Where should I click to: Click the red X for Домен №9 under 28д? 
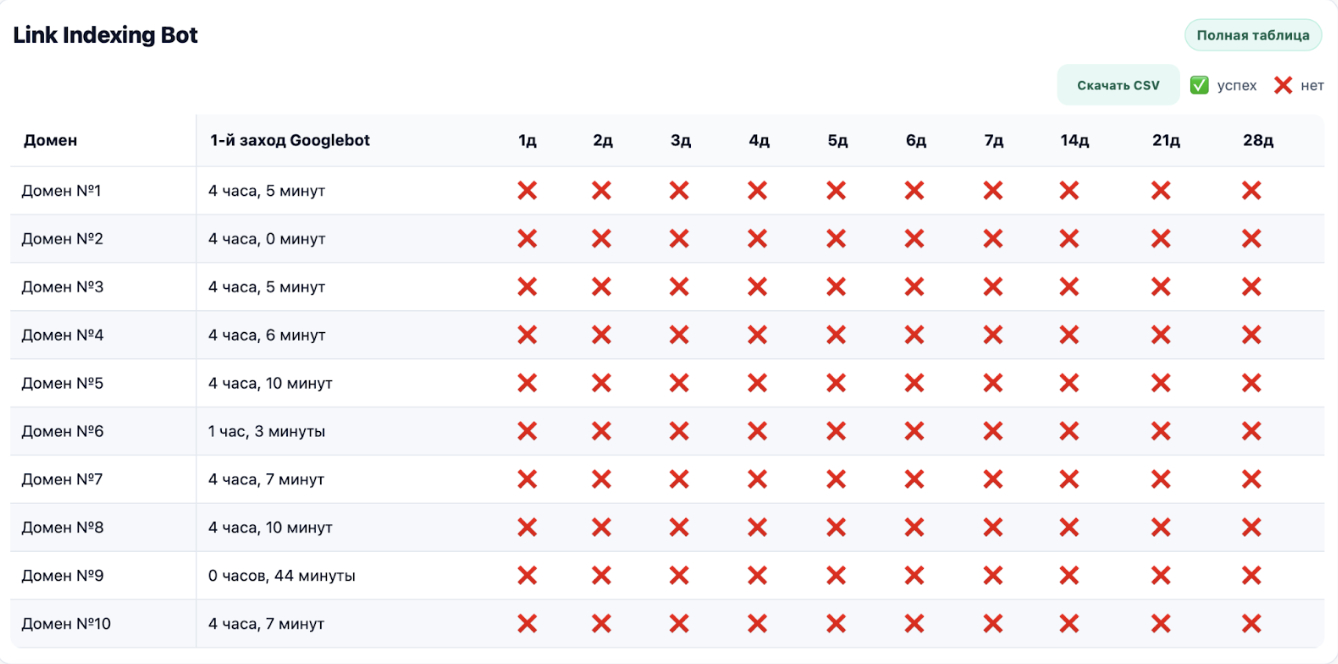pyautogui.click(x=1251, y=575)
